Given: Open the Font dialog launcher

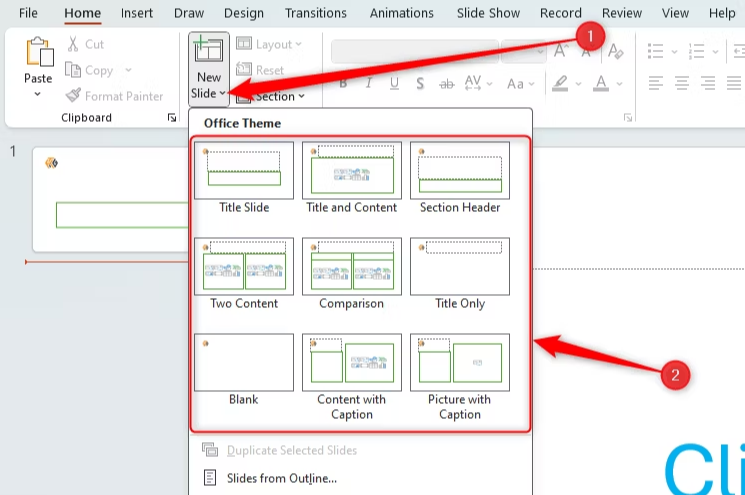Looking at the screenshot, I should [628, 117].
